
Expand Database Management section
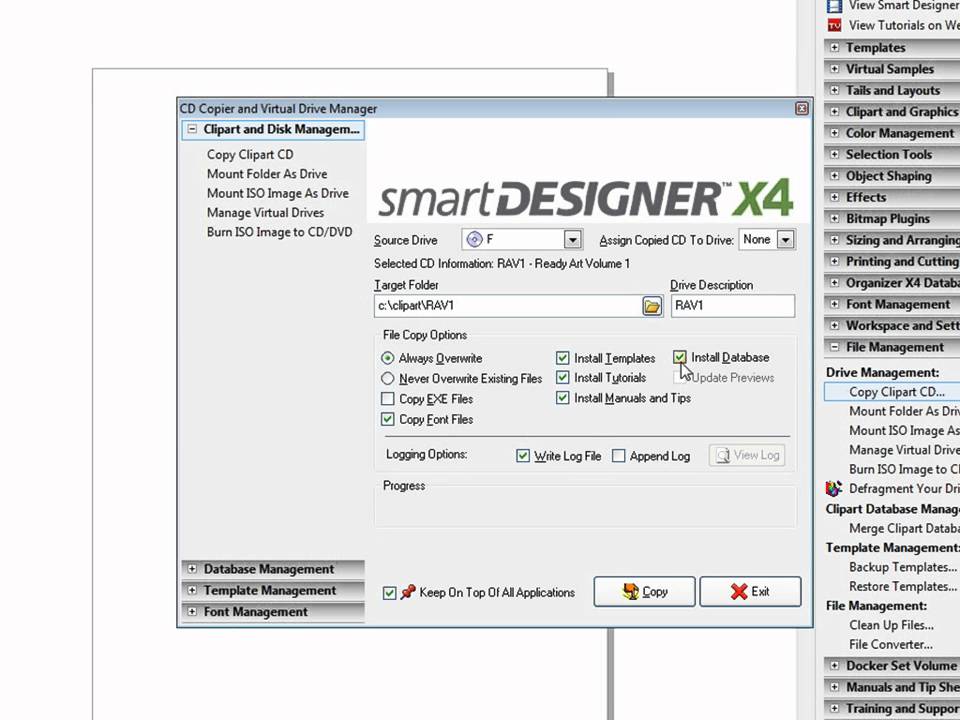(192, 569)
